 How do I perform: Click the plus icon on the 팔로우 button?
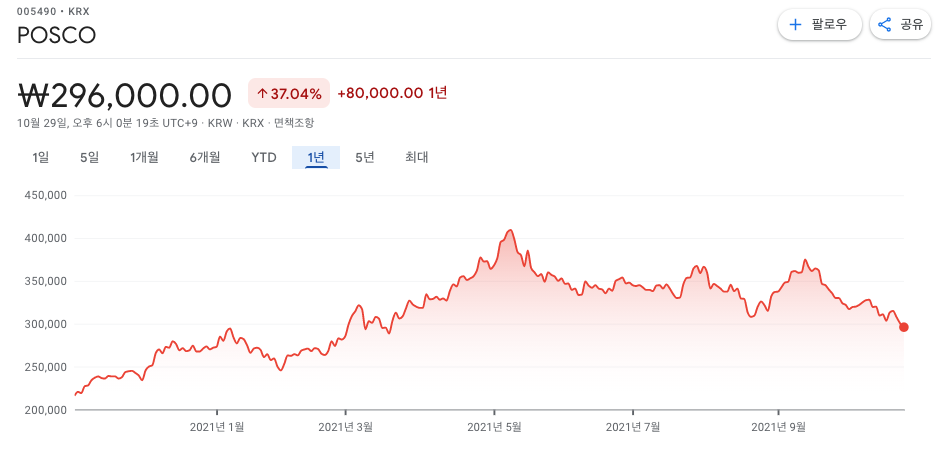click(x=795, y=25)
